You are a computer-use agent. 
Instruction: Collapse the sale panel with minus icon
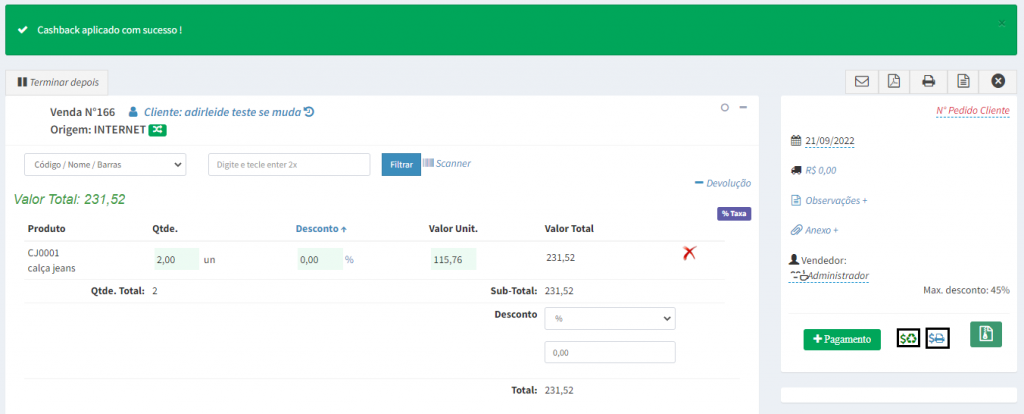click(743, 108)
